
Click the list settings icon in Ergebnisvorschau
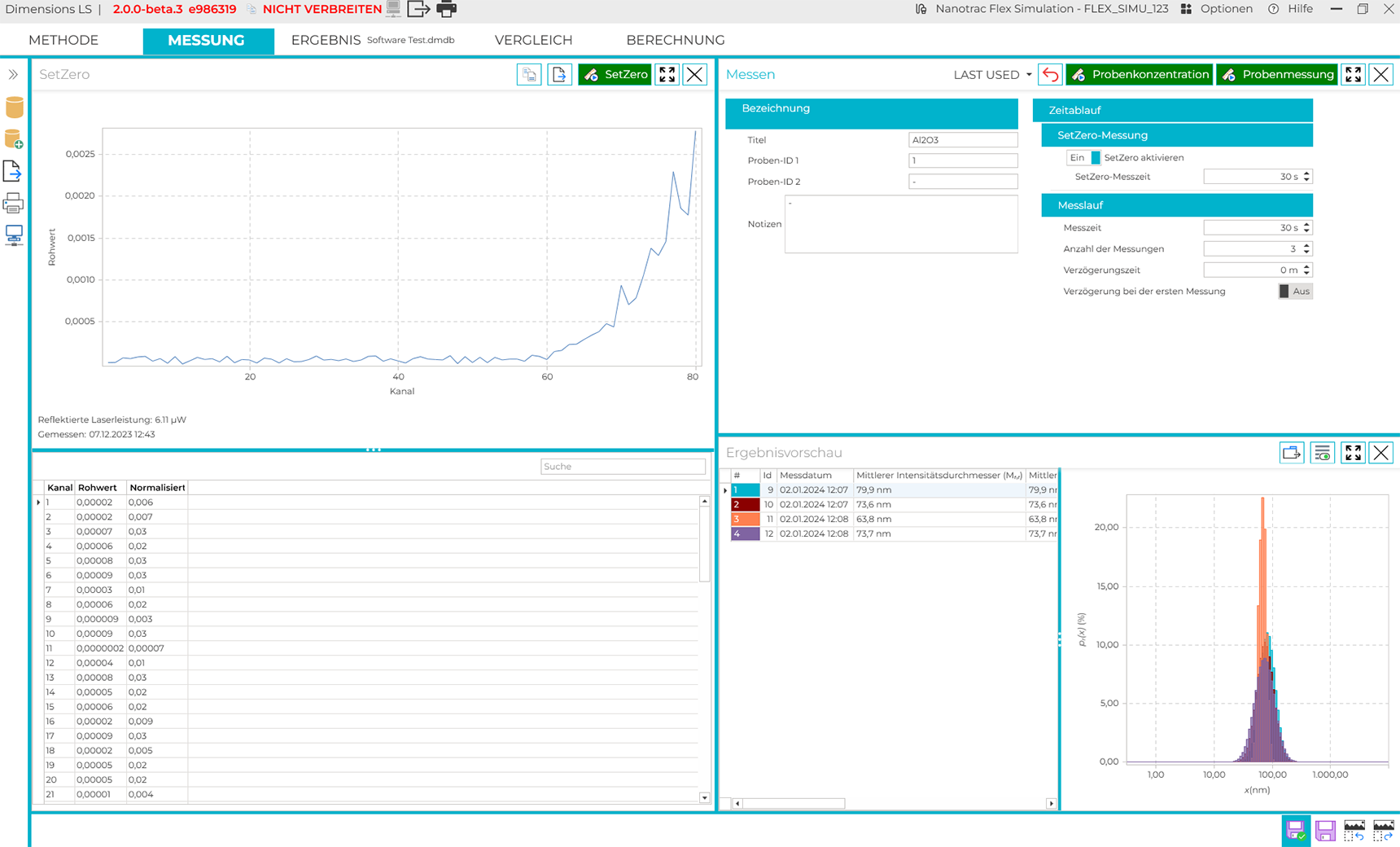coord(1322,453)
